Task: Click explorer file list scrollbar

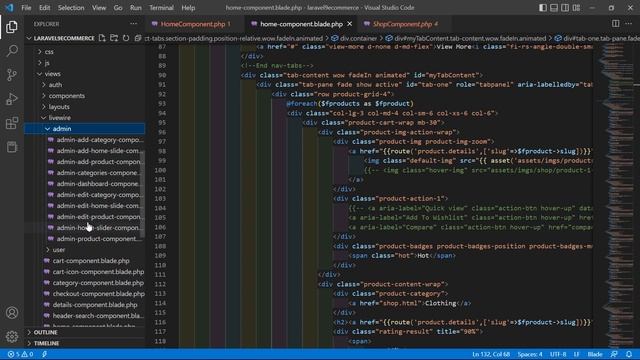Action: [142, 194]
